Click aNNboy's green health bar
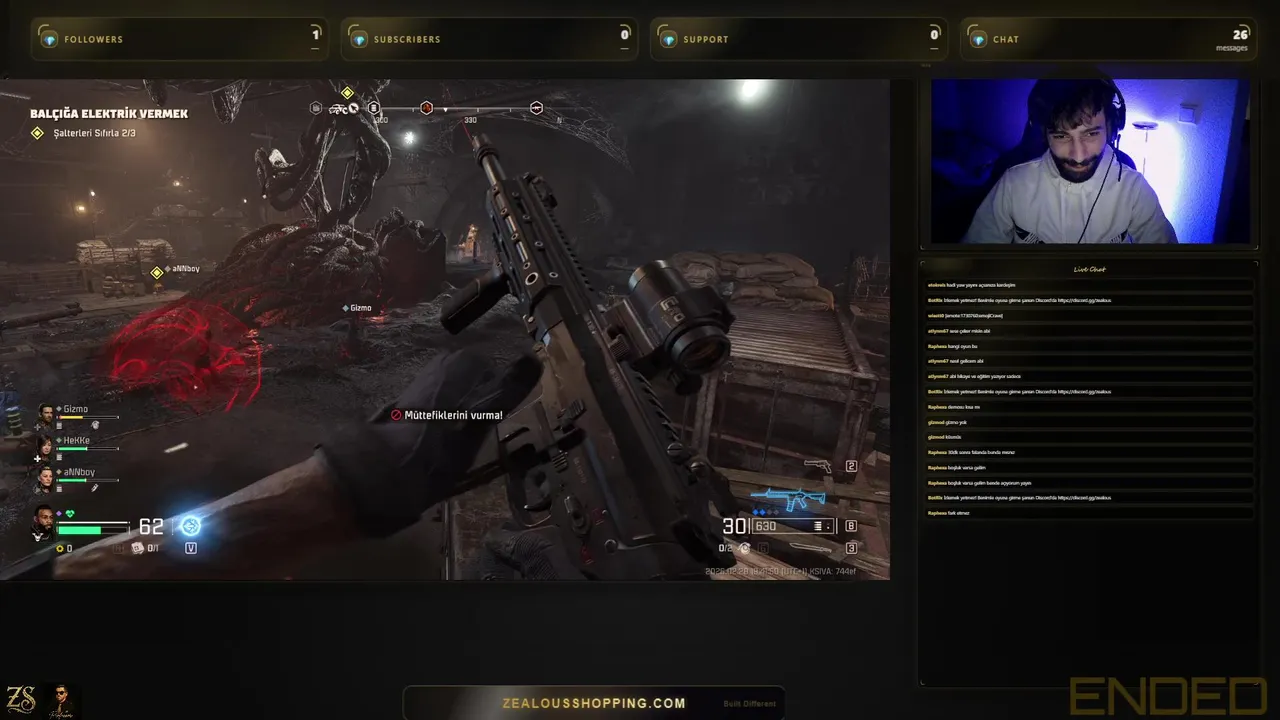This screenshot has width=1280, height=720. pos(89,480)
